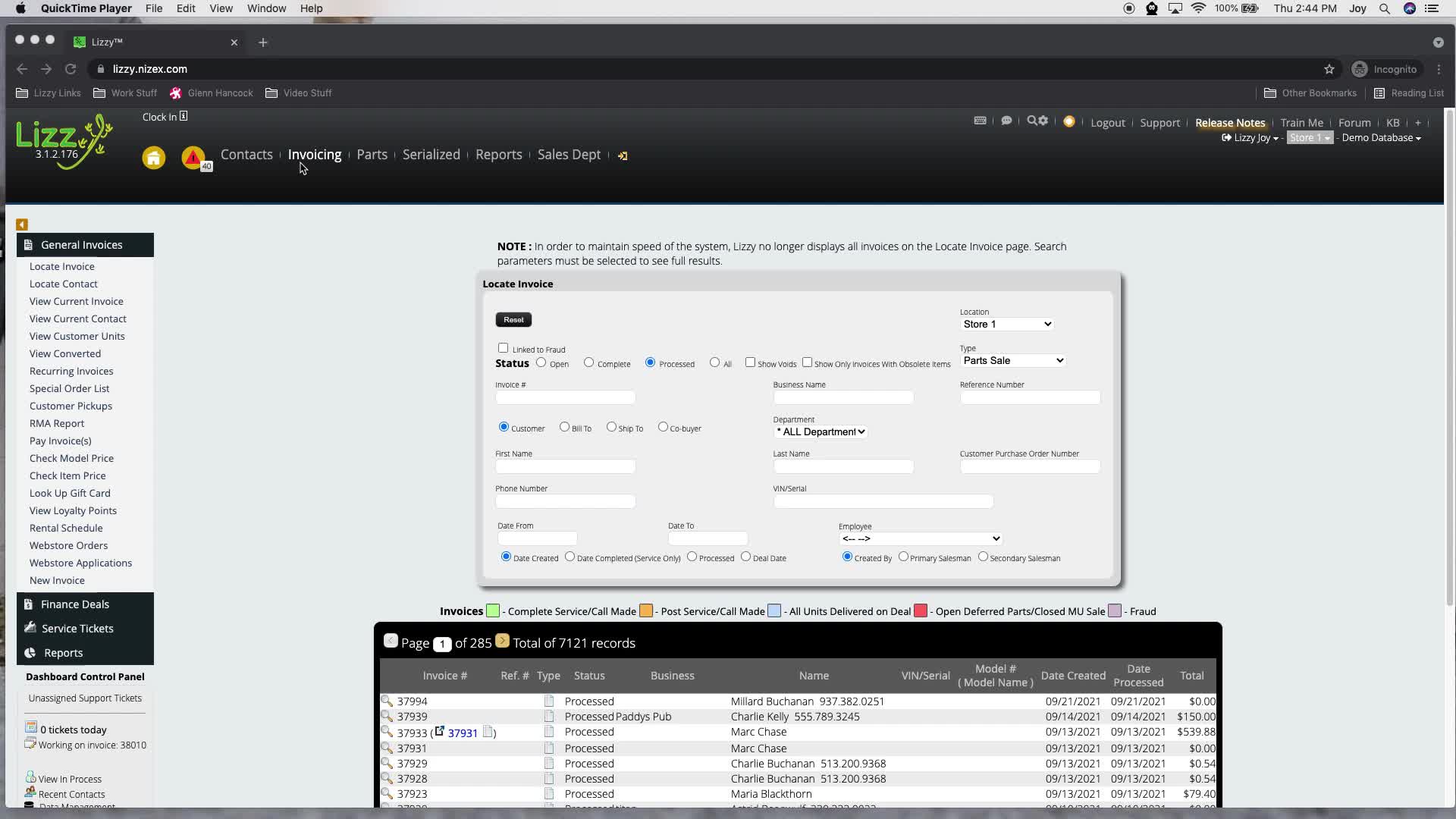Screen dimensions: 1456x819
Task: Open the Sales Dept menu
Action: point(569,155)
